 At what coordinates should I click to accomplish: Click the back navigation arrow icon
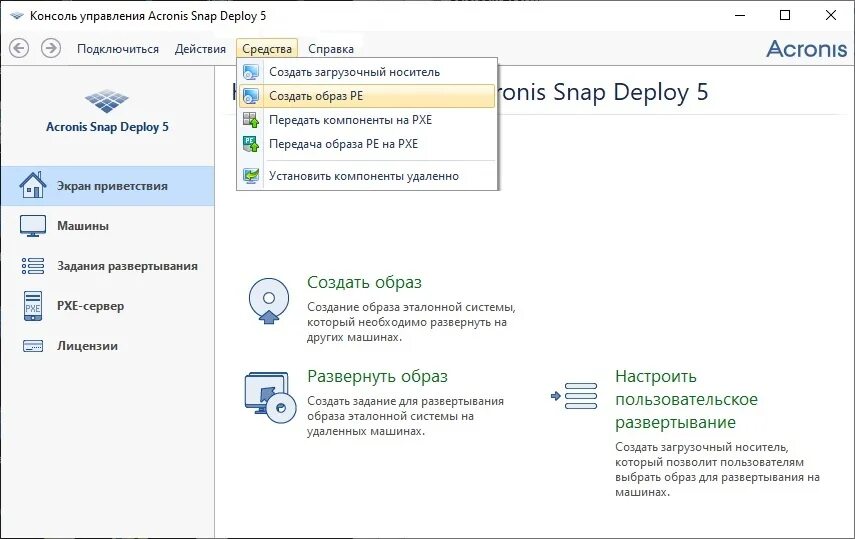click(x=19, y=48)
